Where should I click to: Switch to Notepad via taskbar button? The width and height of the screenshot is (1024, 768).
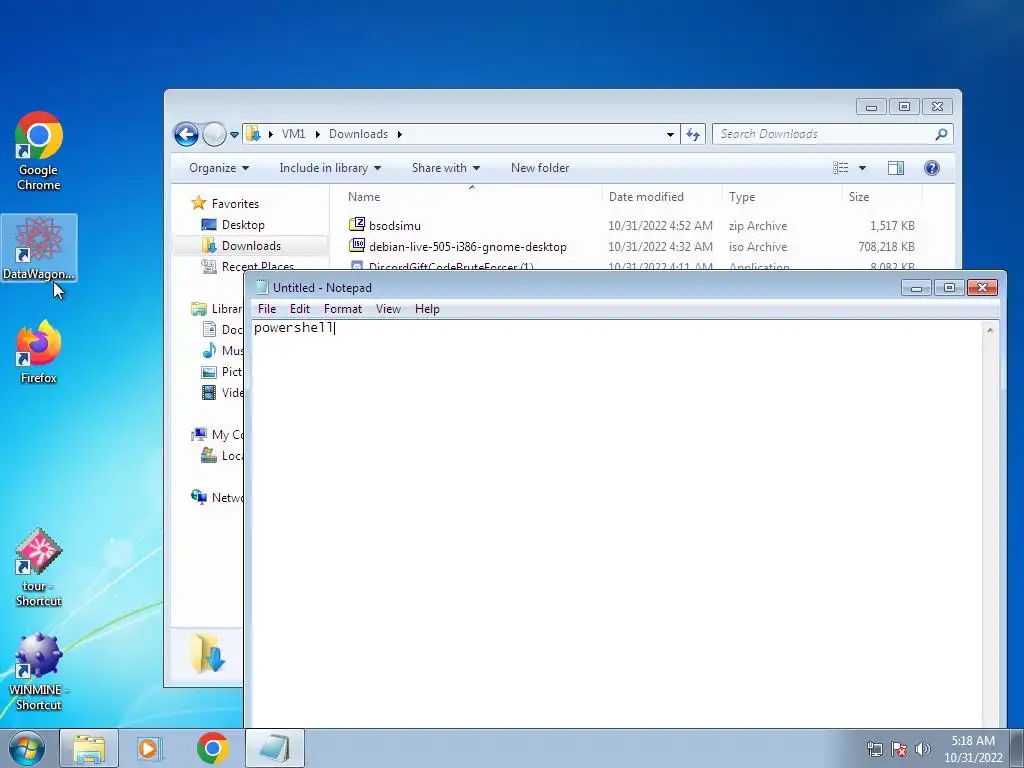[x=275, y=748]
